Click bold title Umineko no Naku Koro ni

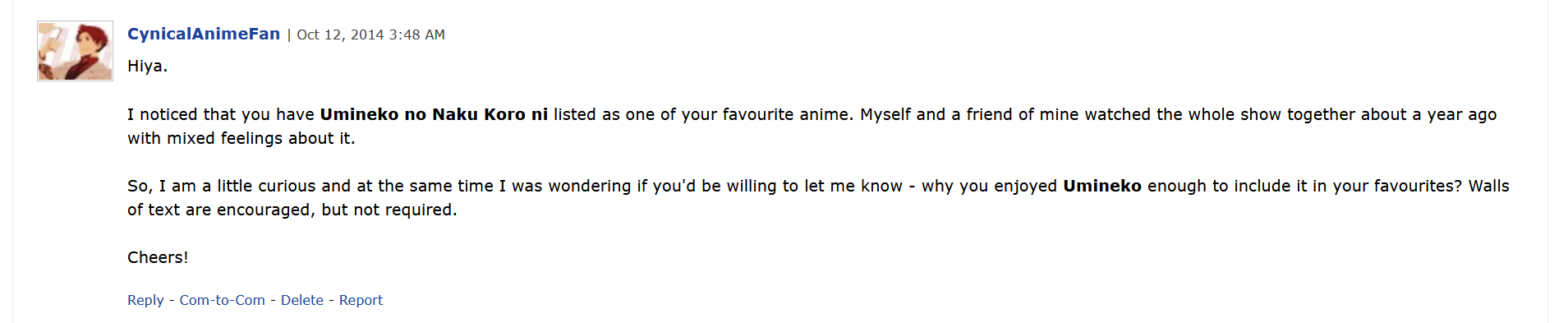(434, 114)
